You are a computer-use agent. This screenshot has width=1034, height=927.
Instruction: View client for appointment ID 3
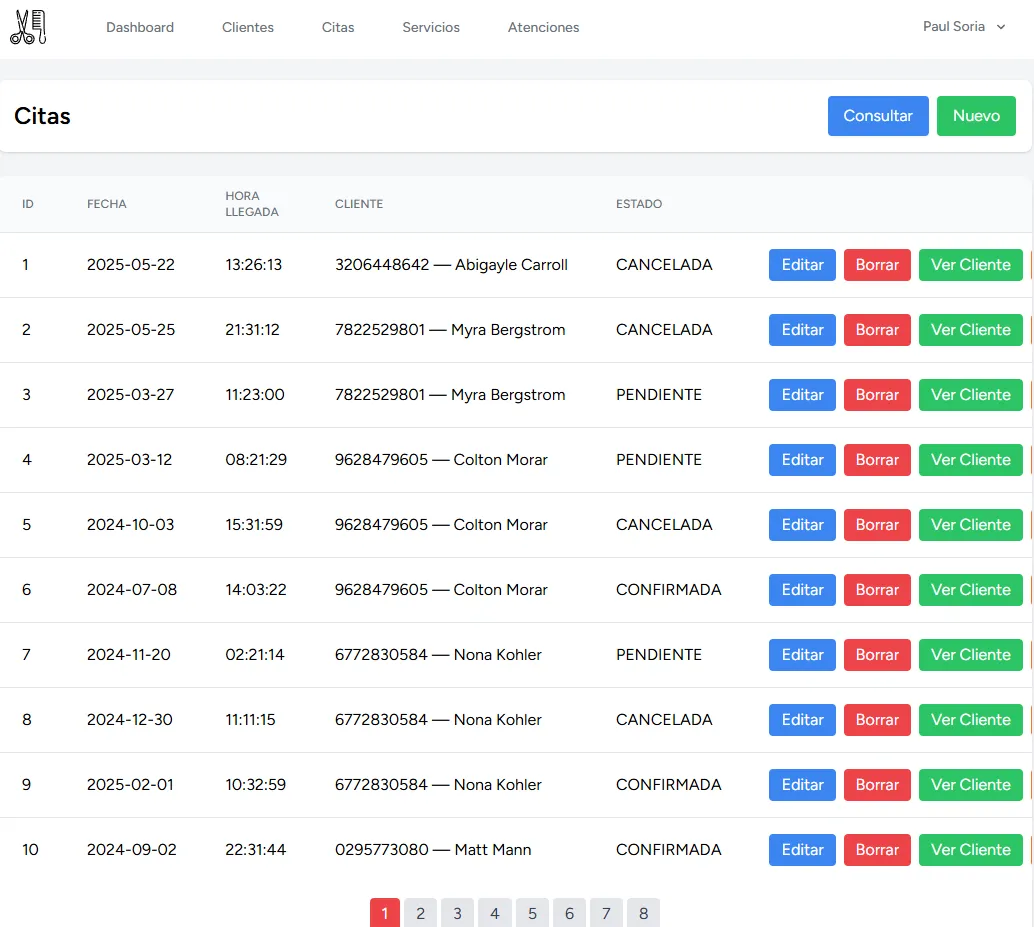point(970,395)
